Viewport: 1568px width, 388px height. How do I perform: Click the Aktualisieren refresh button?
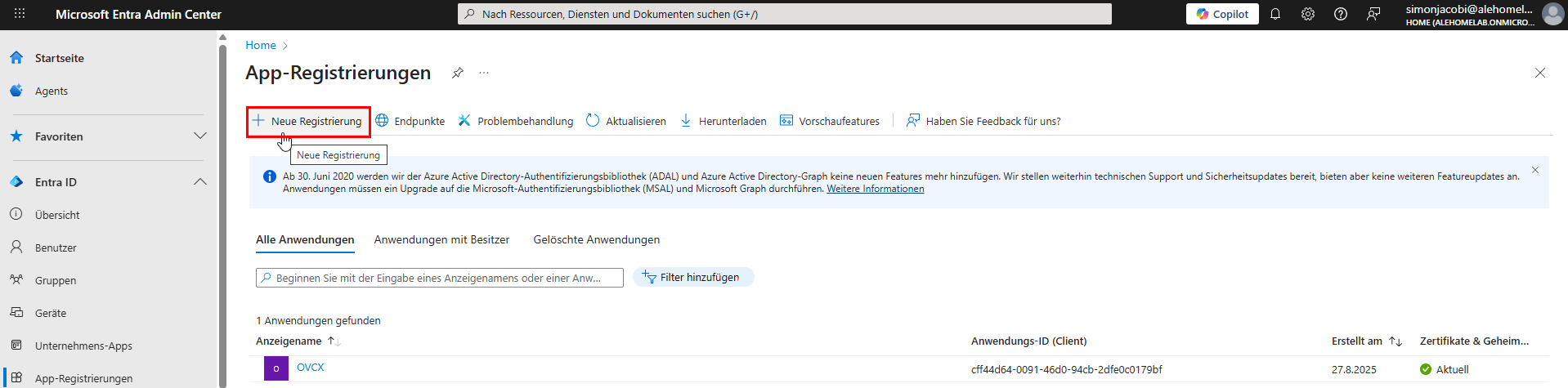[x=626, y=121]
